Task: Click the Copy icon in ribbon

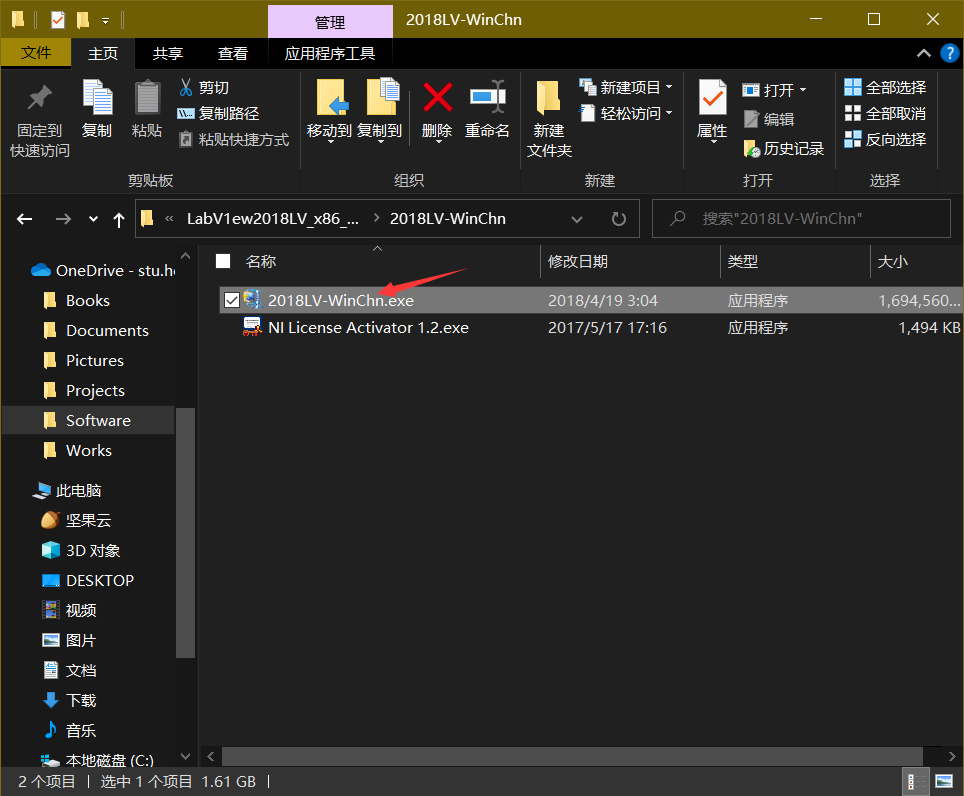Action: (x=97, y=97)
